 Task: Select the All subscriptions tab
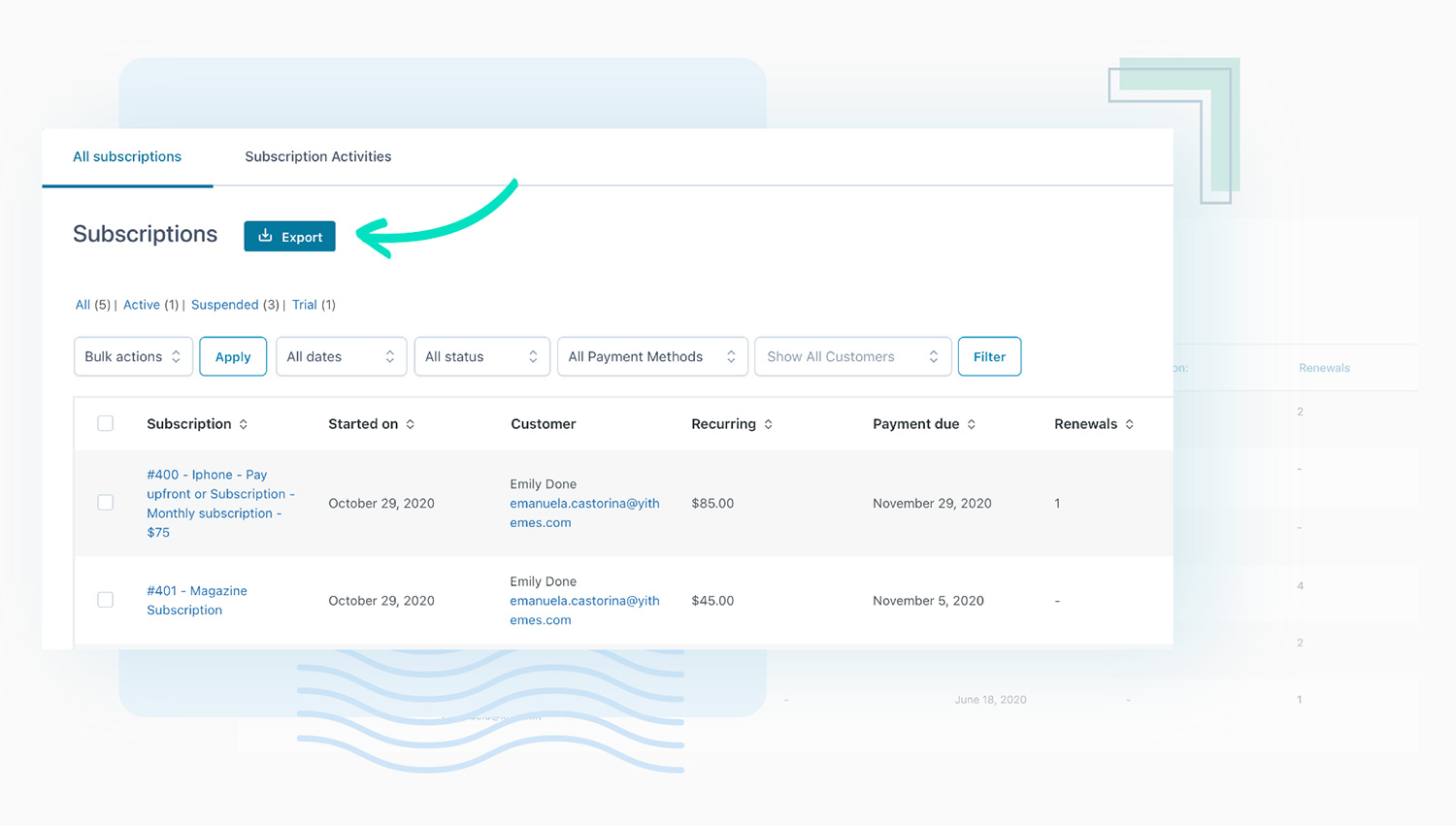tap(127, 156)
